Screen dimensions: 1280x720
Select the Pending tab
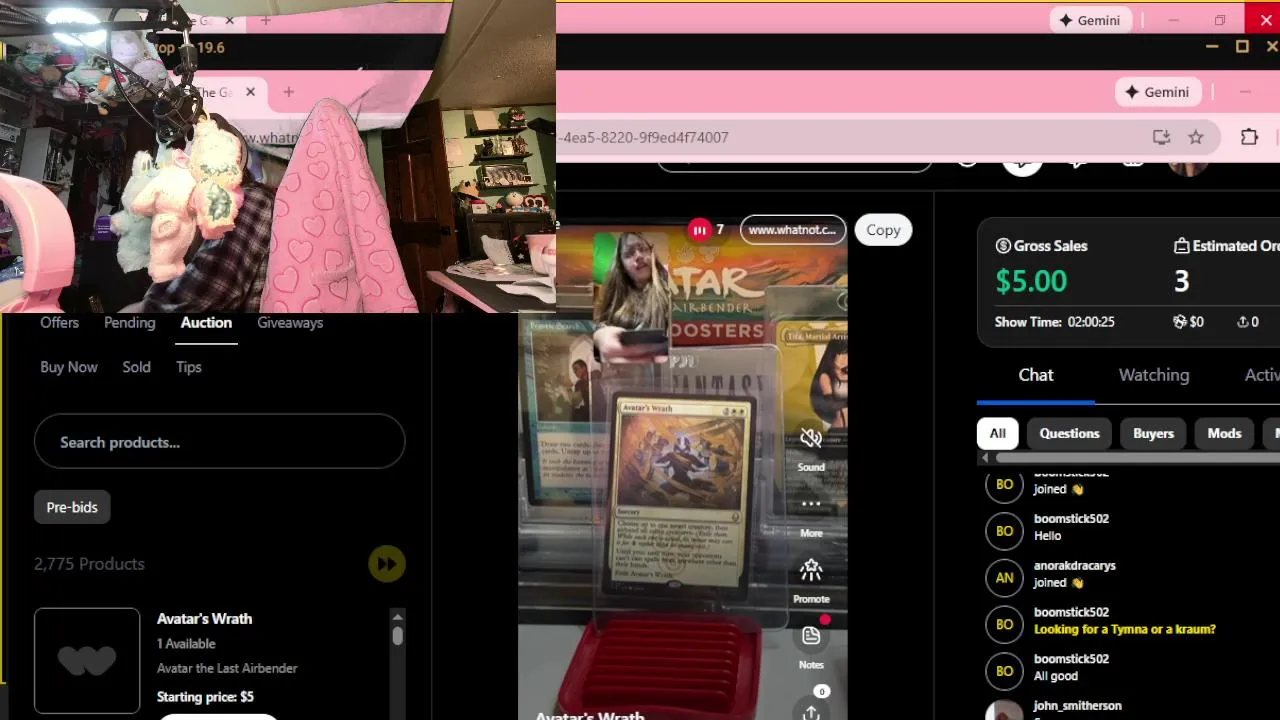point(130,322)
